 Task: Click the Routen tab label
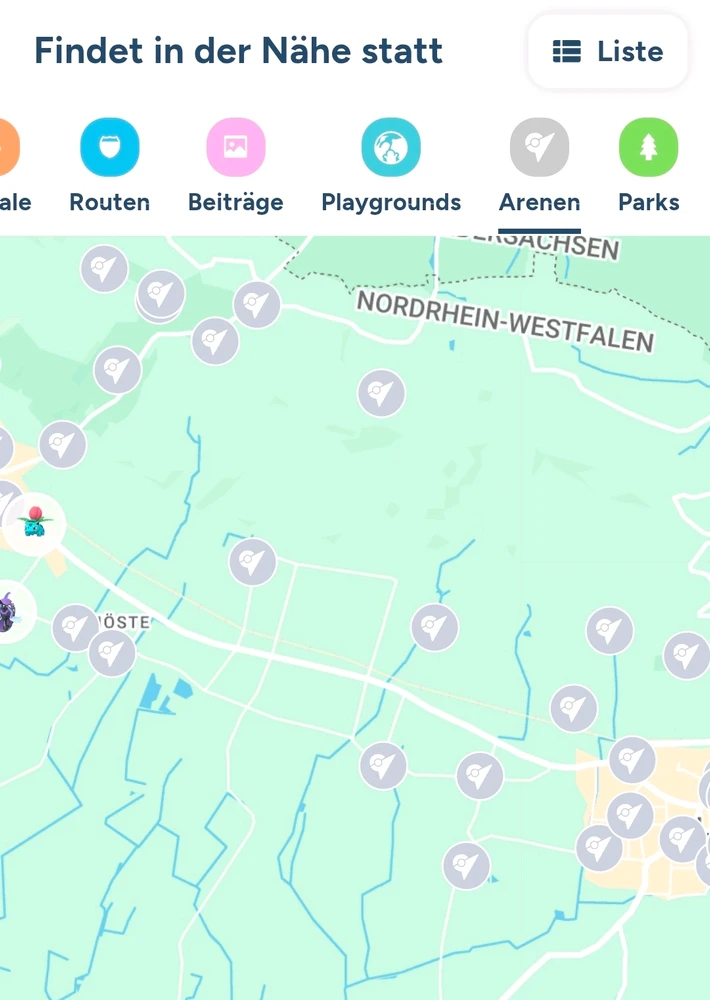pyautogui.click(x=110, y=202)
